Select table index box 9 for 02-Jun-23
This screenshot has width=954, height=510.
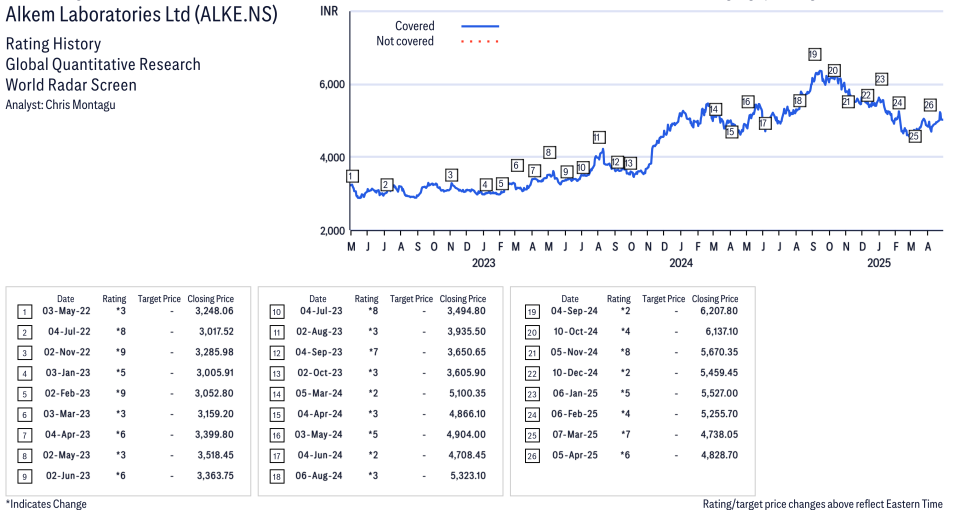(x=24, y=477)
